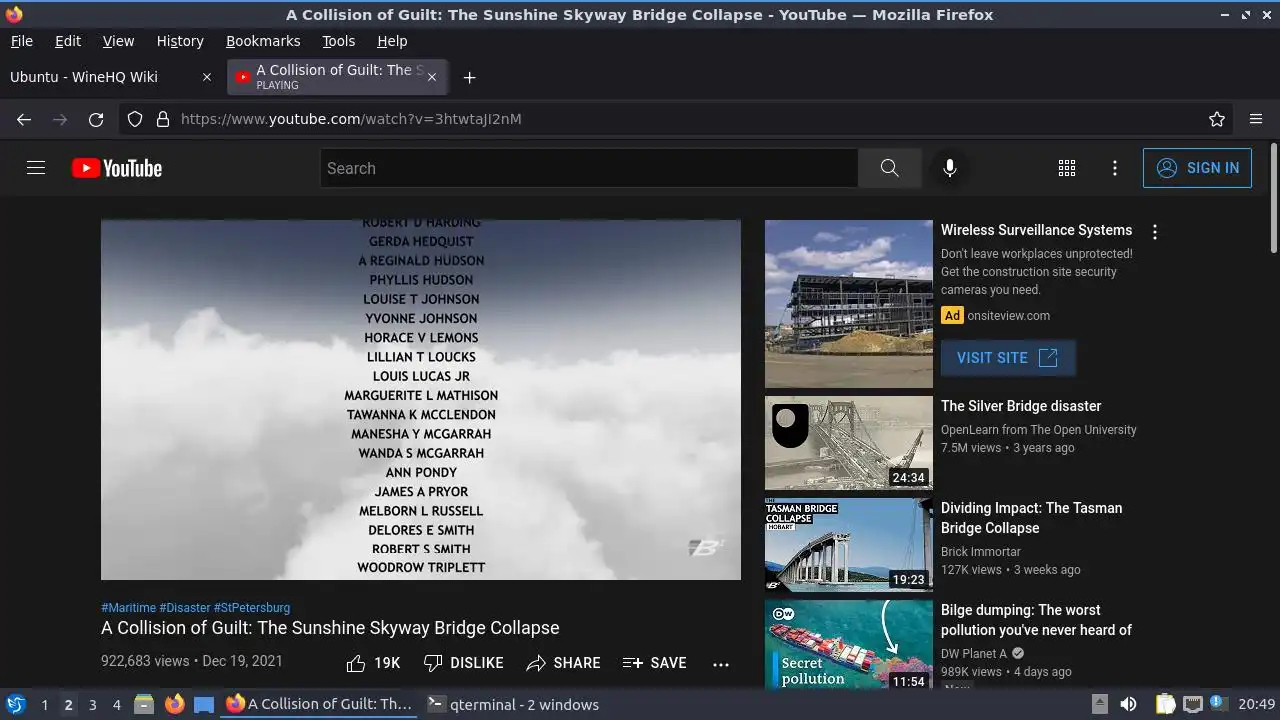Open the YouTube guide hamburger menu

[36, 168]
